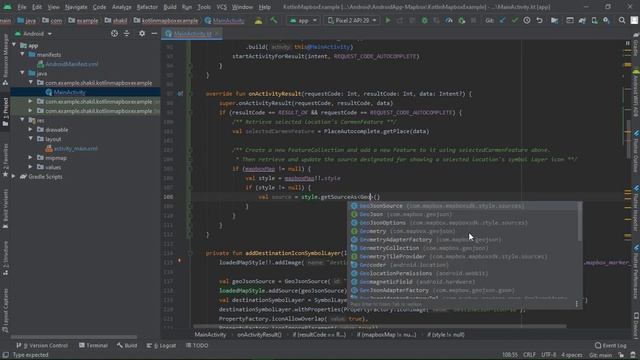Expand the mipmap folder

[x=30, y=158]
